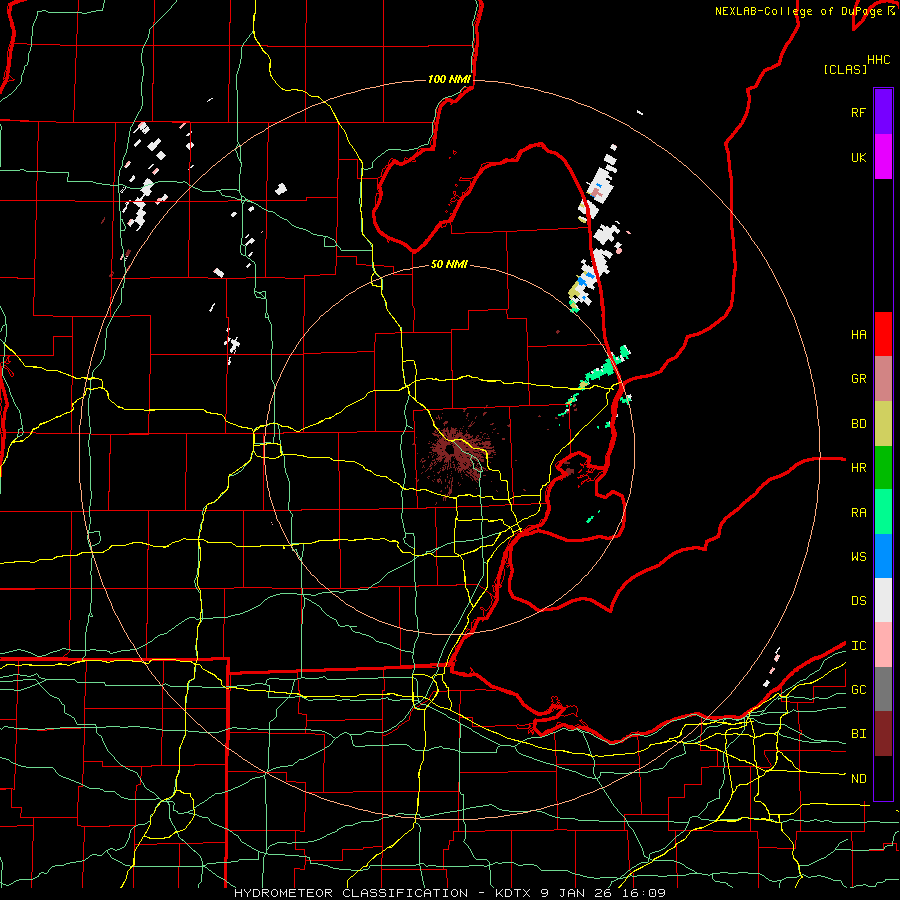Click the HR green legend swatch
900x900 pixels.
[883, 467]
